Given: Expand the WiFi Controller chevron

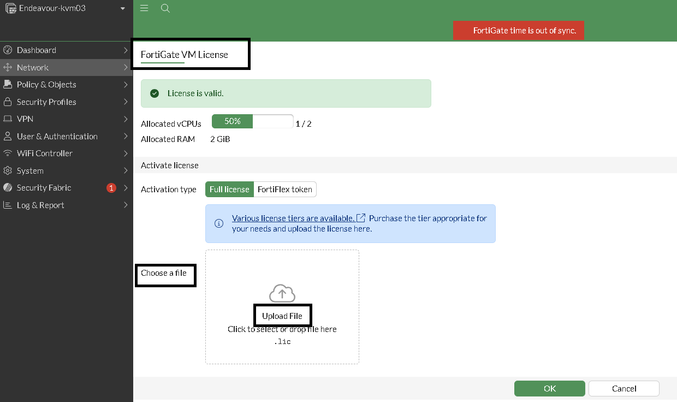Looking at the screenshot, I should (x=125, y=153).
